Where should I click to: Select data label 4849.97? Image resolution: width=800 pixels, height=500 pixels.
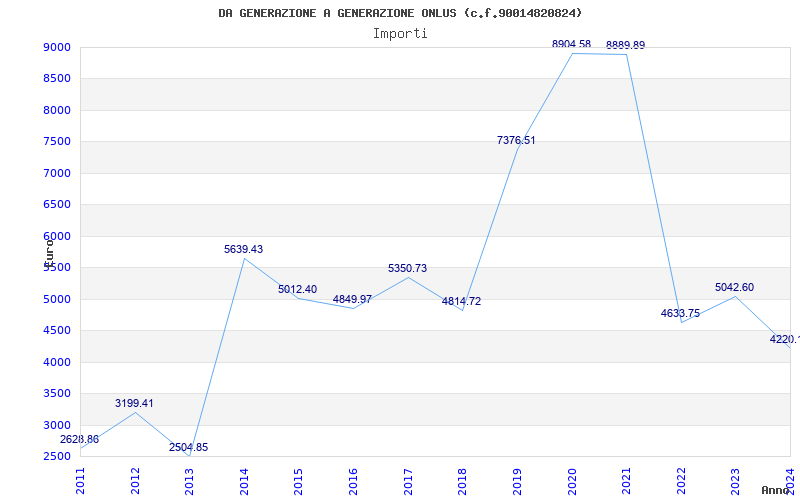pos(352,299)
